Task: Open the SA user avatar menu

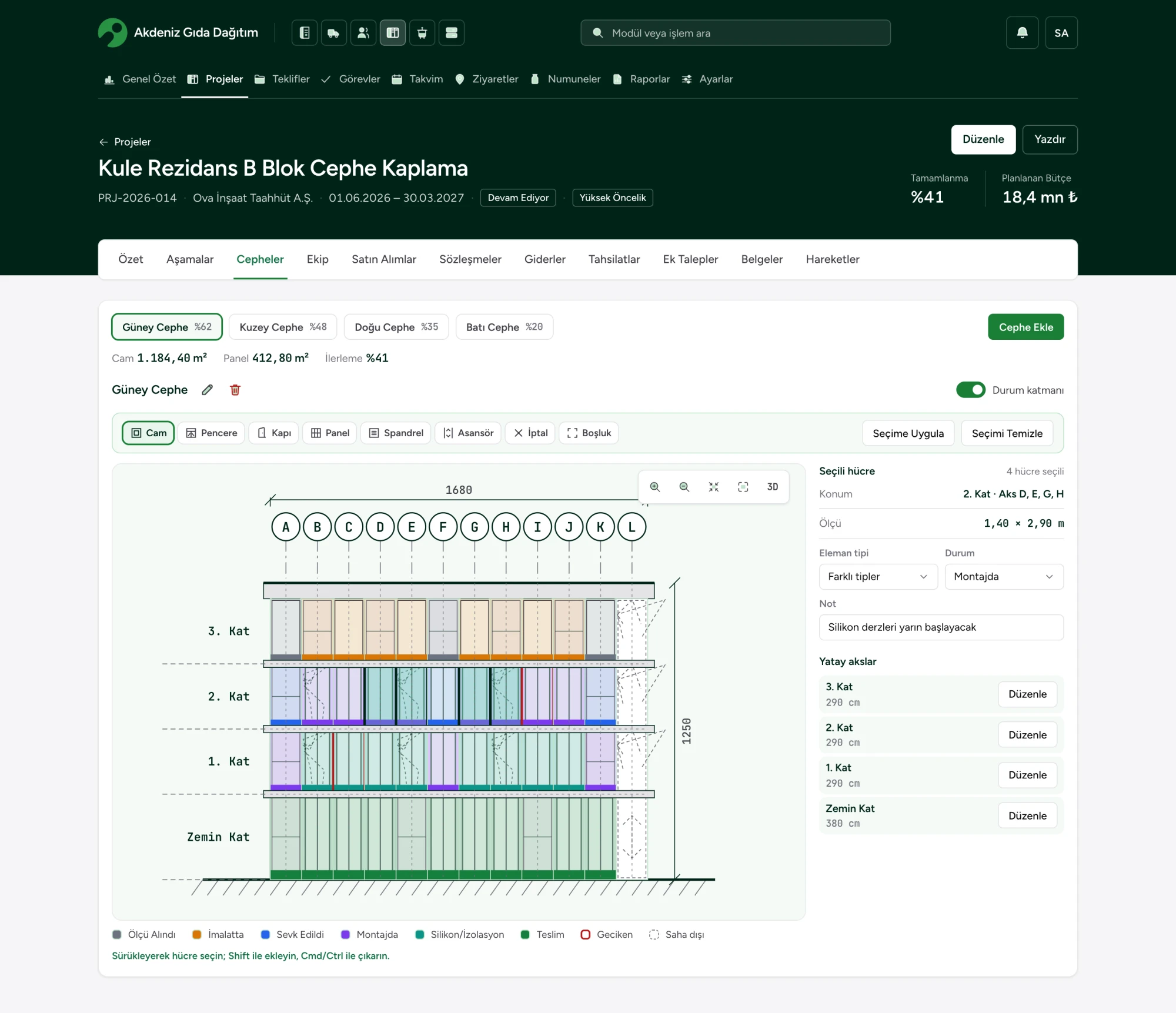Action: click(1061, 33)
